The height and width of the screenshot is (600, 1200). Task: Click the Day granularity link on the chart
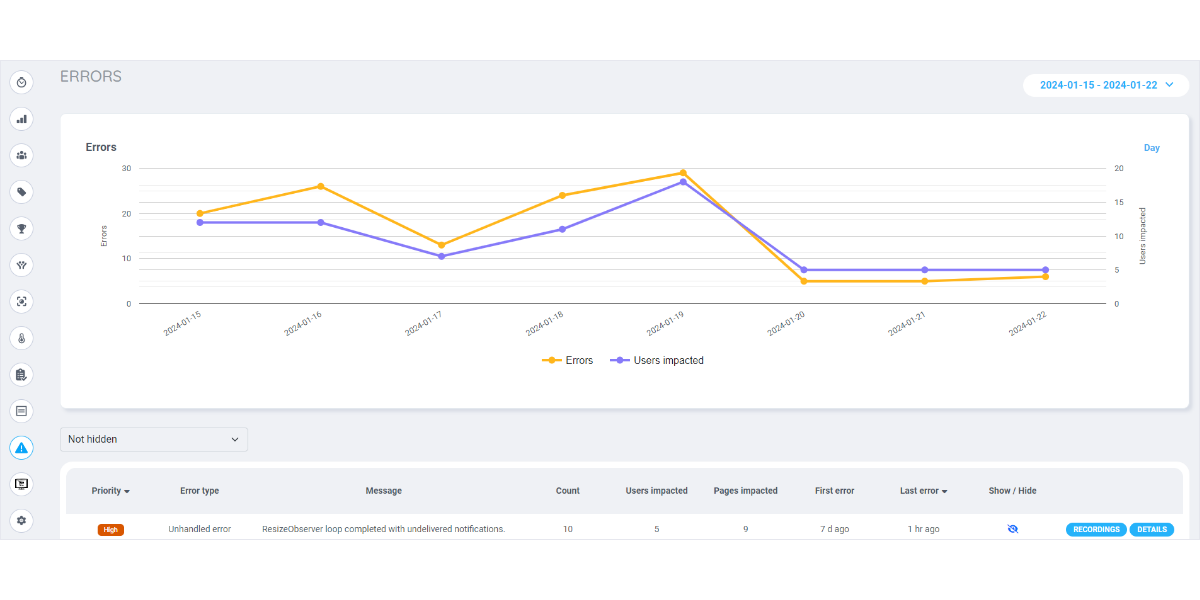click(x=1151, y=148)
